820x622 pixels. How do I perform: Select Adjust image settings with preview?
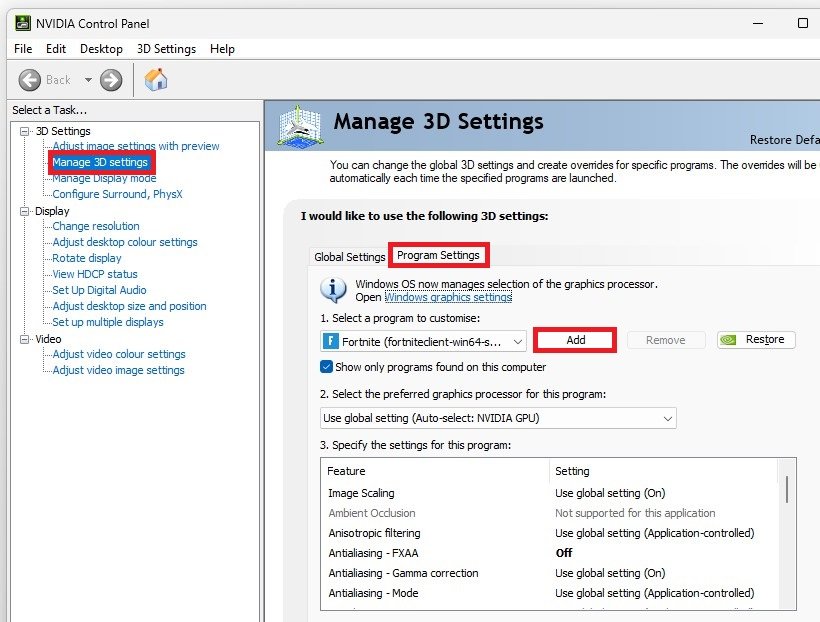(x=135, y=146)
